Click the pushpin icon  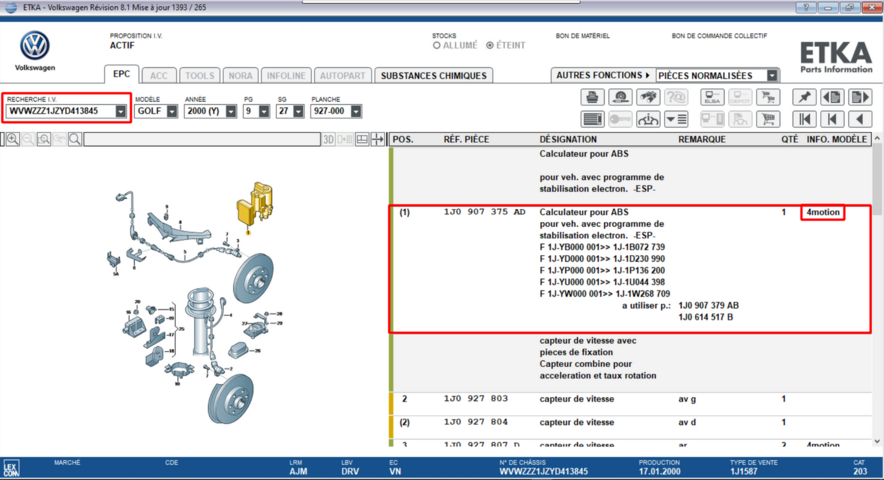click(804, 97)
